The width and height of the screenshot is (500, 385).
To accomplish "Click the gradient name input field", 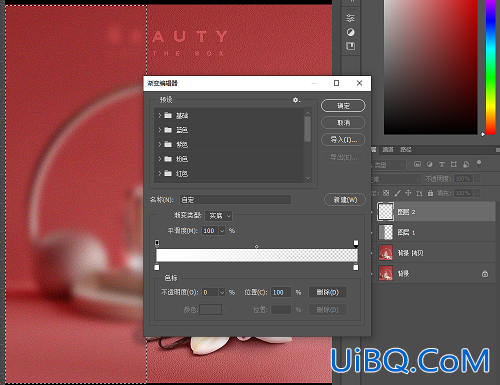I will tap(235, 200).
